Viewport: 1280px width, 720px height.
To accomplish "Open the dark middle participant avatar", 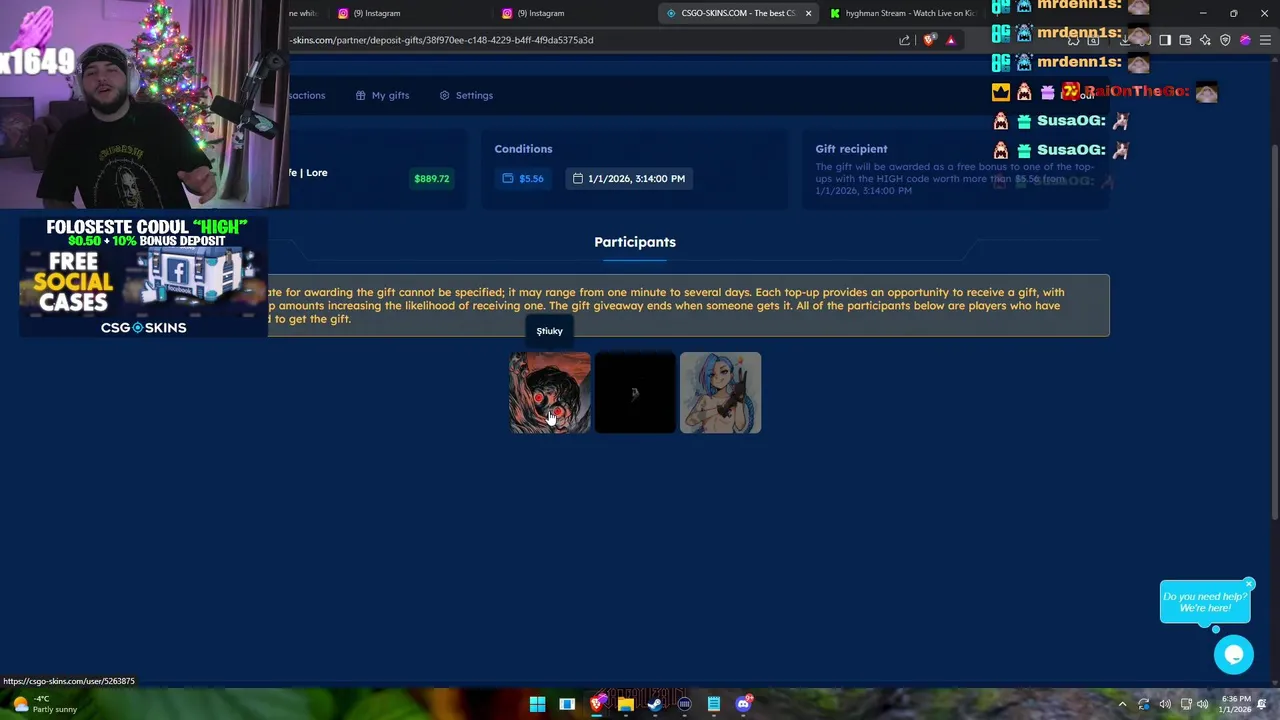I will tap(635, 393).
